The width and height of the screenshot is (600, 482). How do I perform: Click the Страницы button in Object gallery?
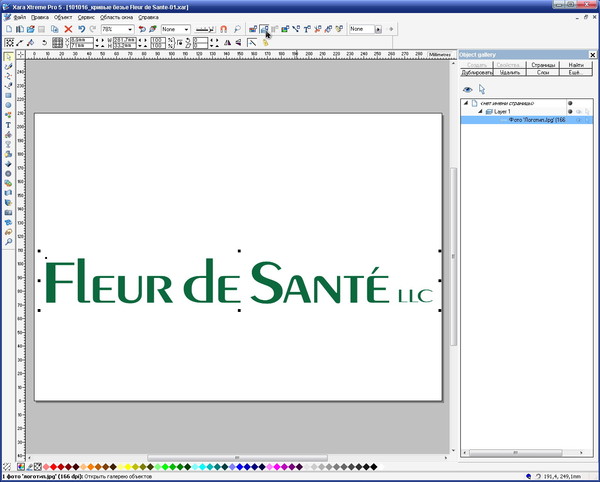[543, 65]
